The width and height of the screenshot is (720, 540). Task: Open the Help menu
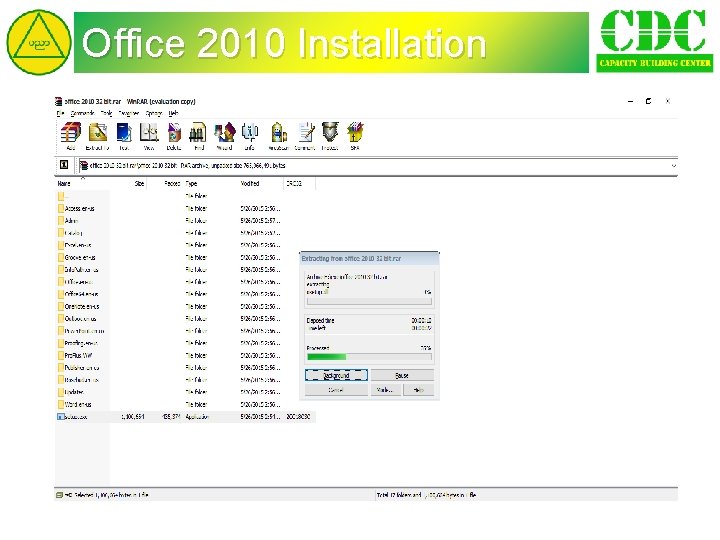coord(173,113)
